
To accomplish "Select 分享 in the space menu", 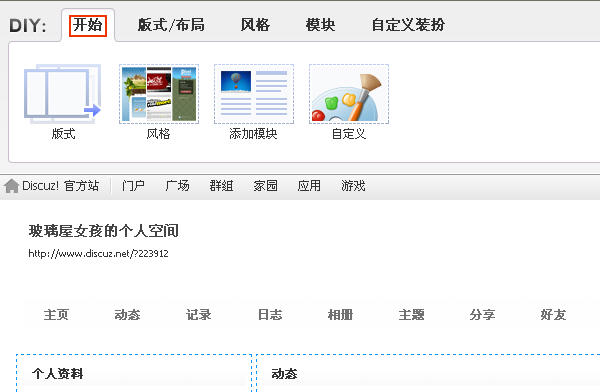I will tap(482, 315).
